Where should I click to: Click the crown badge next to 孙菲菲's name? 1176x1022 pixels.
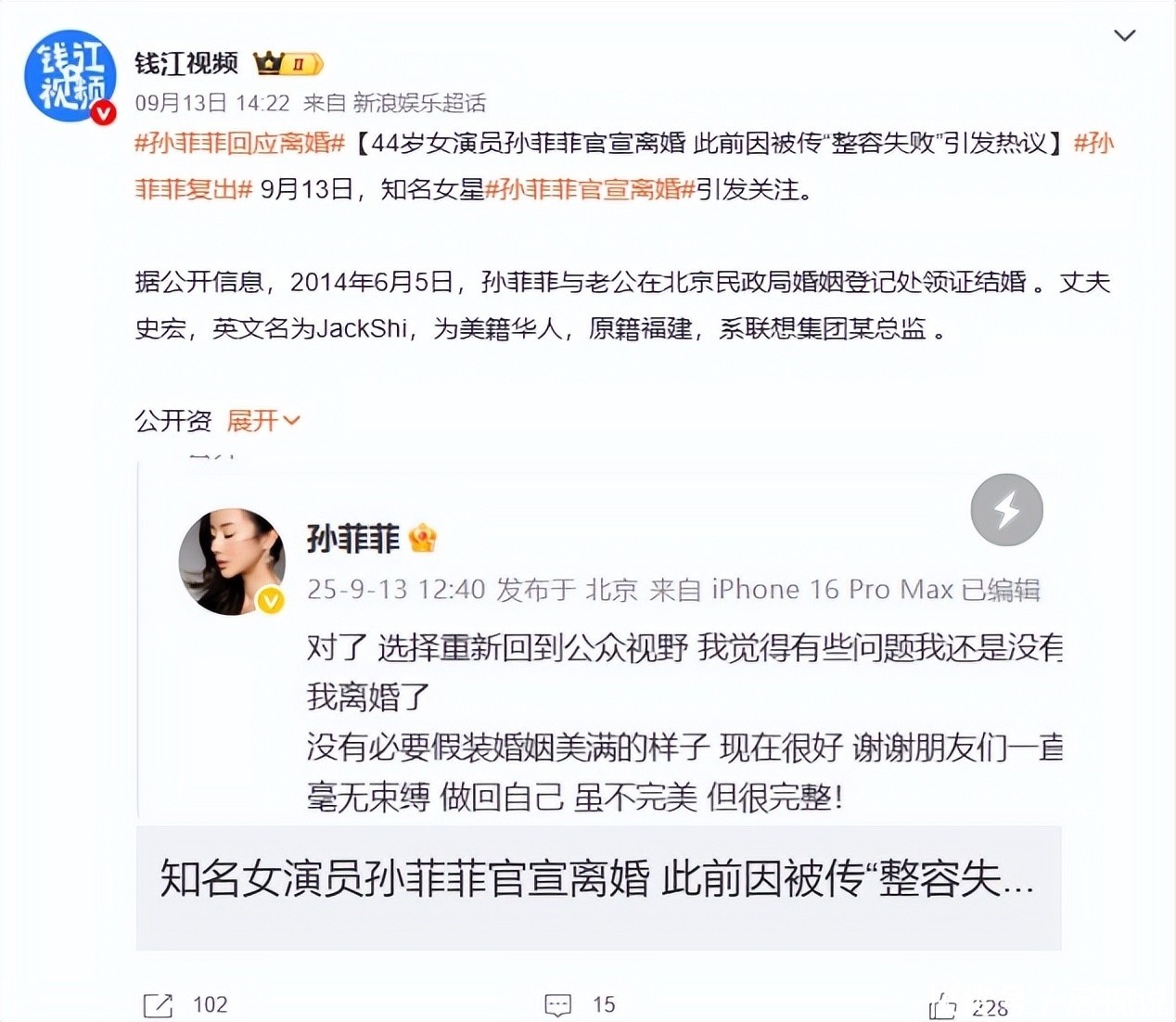[x=422, y=539]
